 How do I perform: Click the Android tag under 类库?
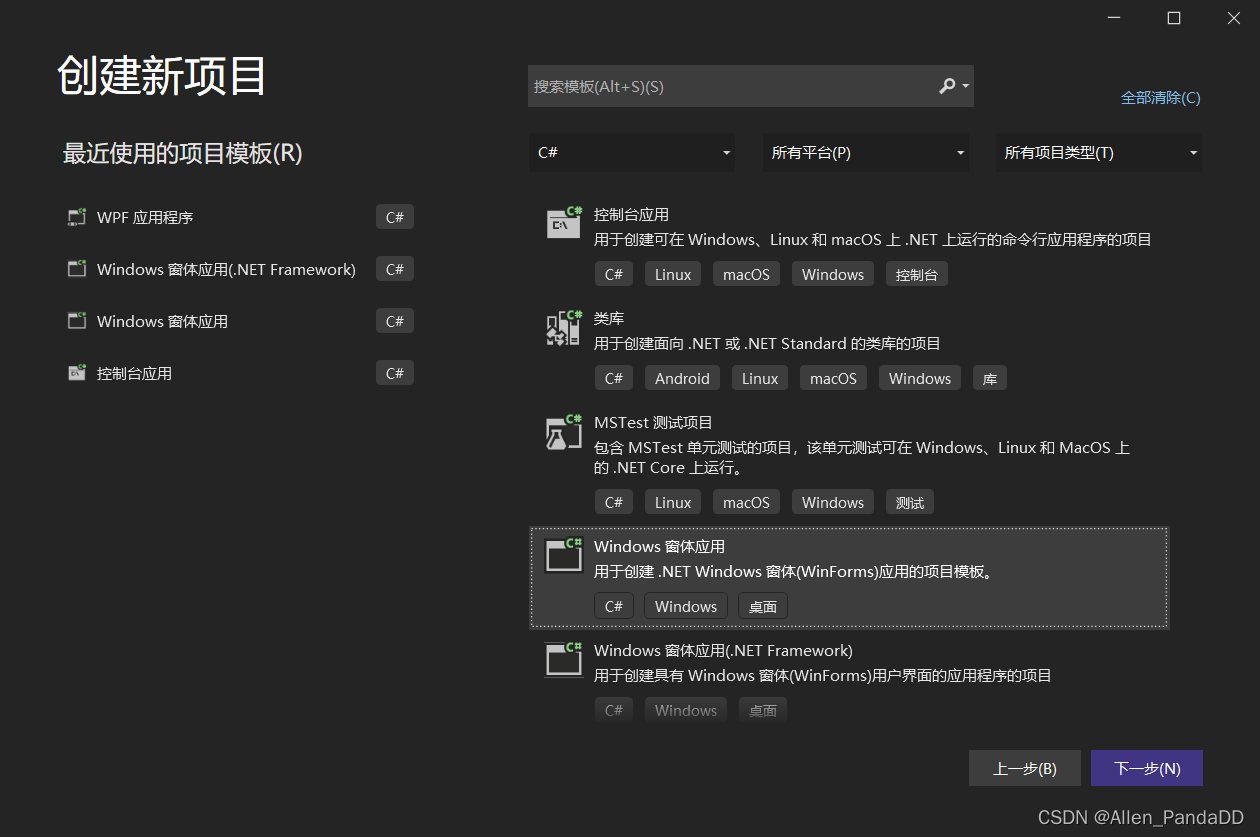pyautogui.click(x=682, y=378)
